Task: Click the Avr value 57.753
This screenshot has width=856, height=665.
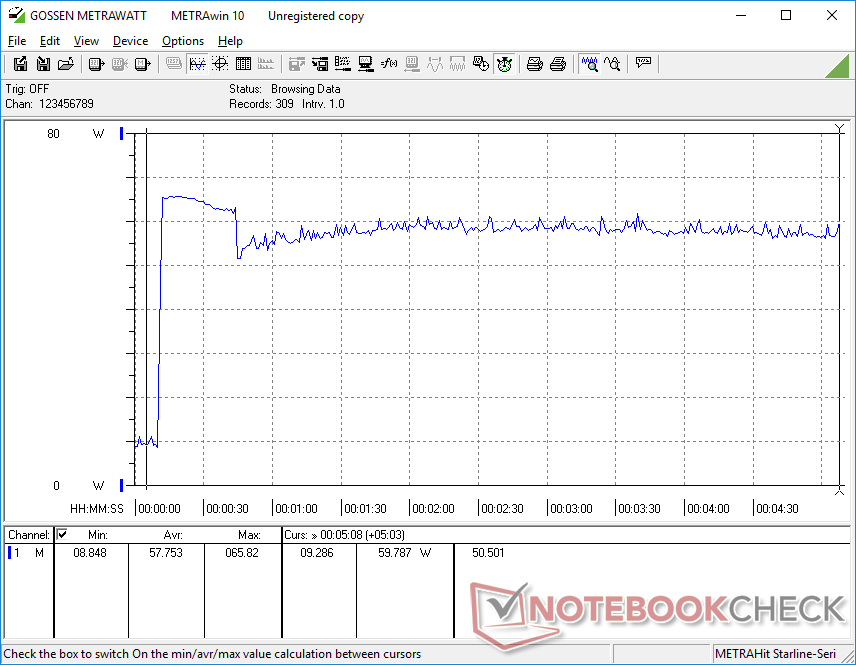Action: point(166,553)
